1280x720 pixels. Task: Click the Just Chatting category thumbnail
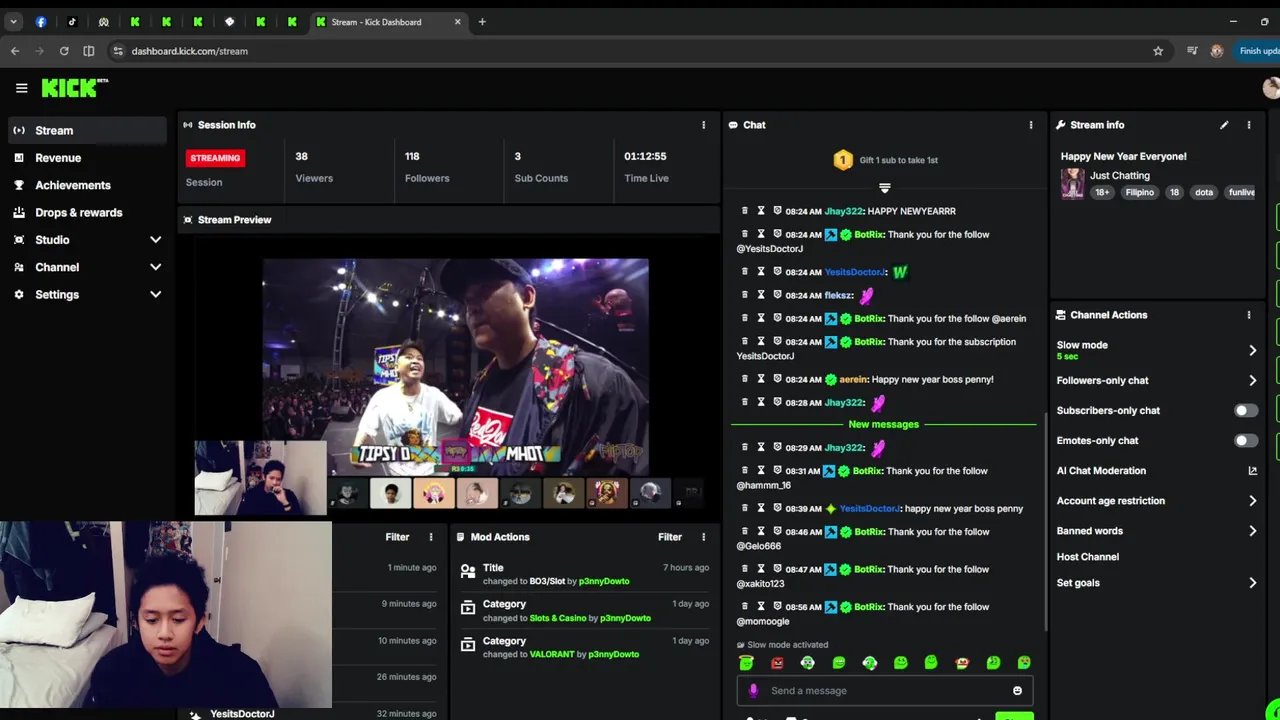pyautogui.click(x=1072, y=184)
